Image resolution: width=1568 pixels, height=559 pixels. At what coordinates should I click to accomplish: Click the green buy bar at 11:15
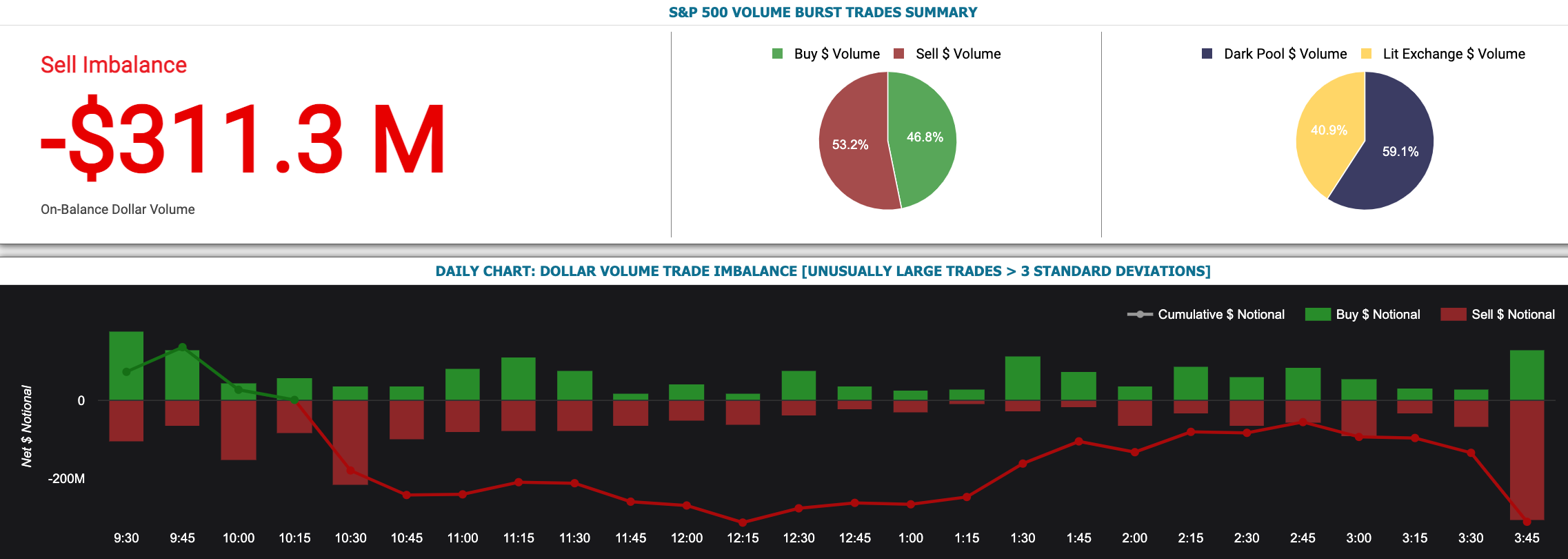pos(519,379)
